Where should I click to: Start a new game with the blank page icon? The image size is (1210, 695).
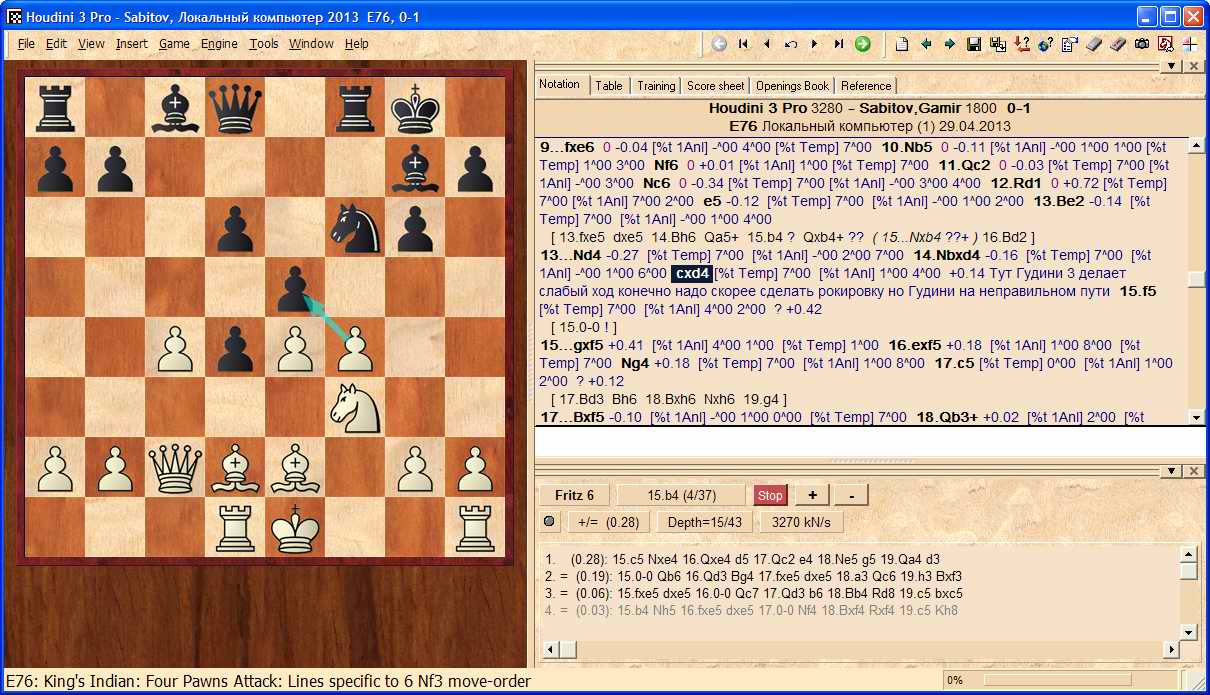point(902,44)
